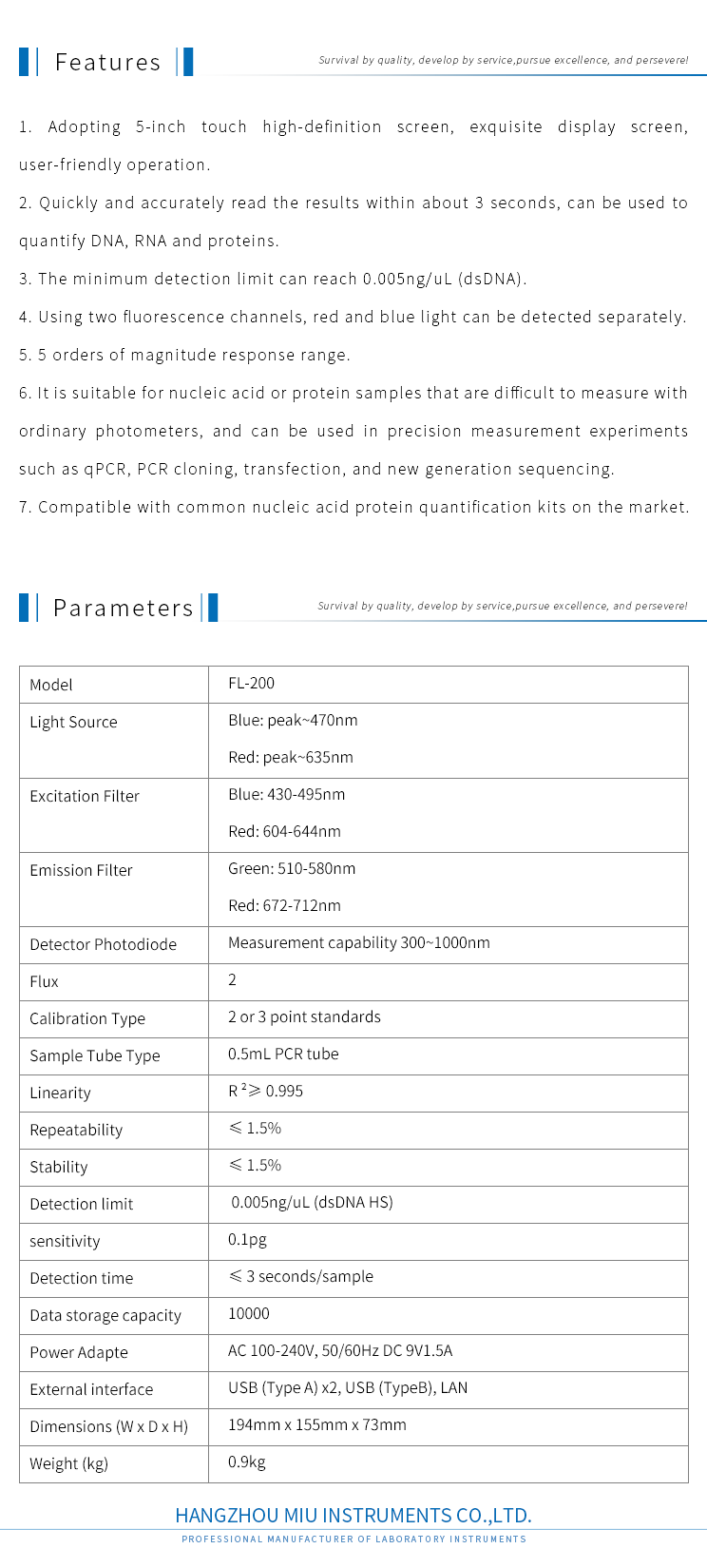Click the Excitation Filter row label
This screenshot has width=707, height=1568.
coord(85,796)
